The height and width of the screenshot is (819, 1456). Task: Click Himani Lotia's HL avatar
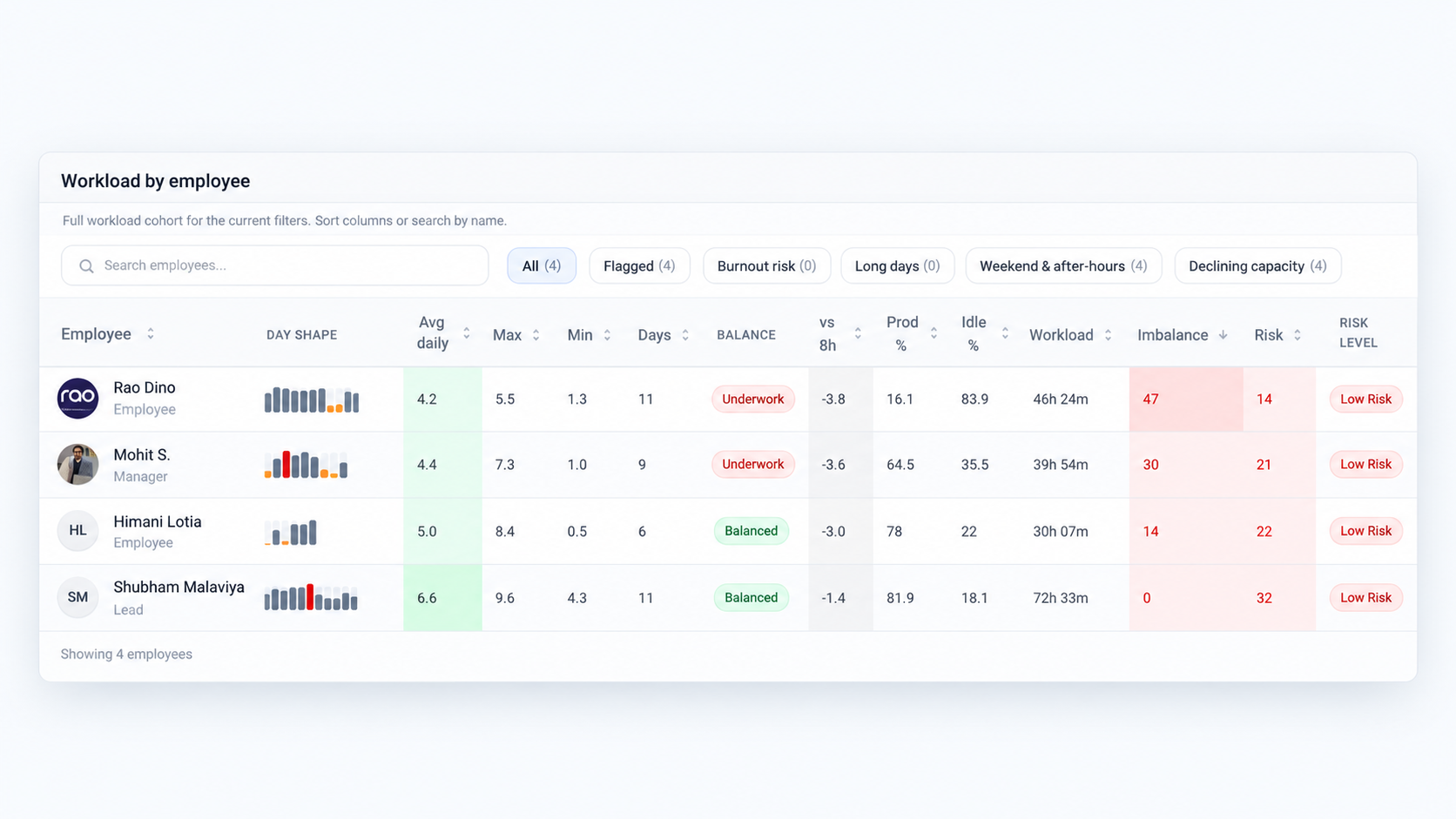point(78,531)
